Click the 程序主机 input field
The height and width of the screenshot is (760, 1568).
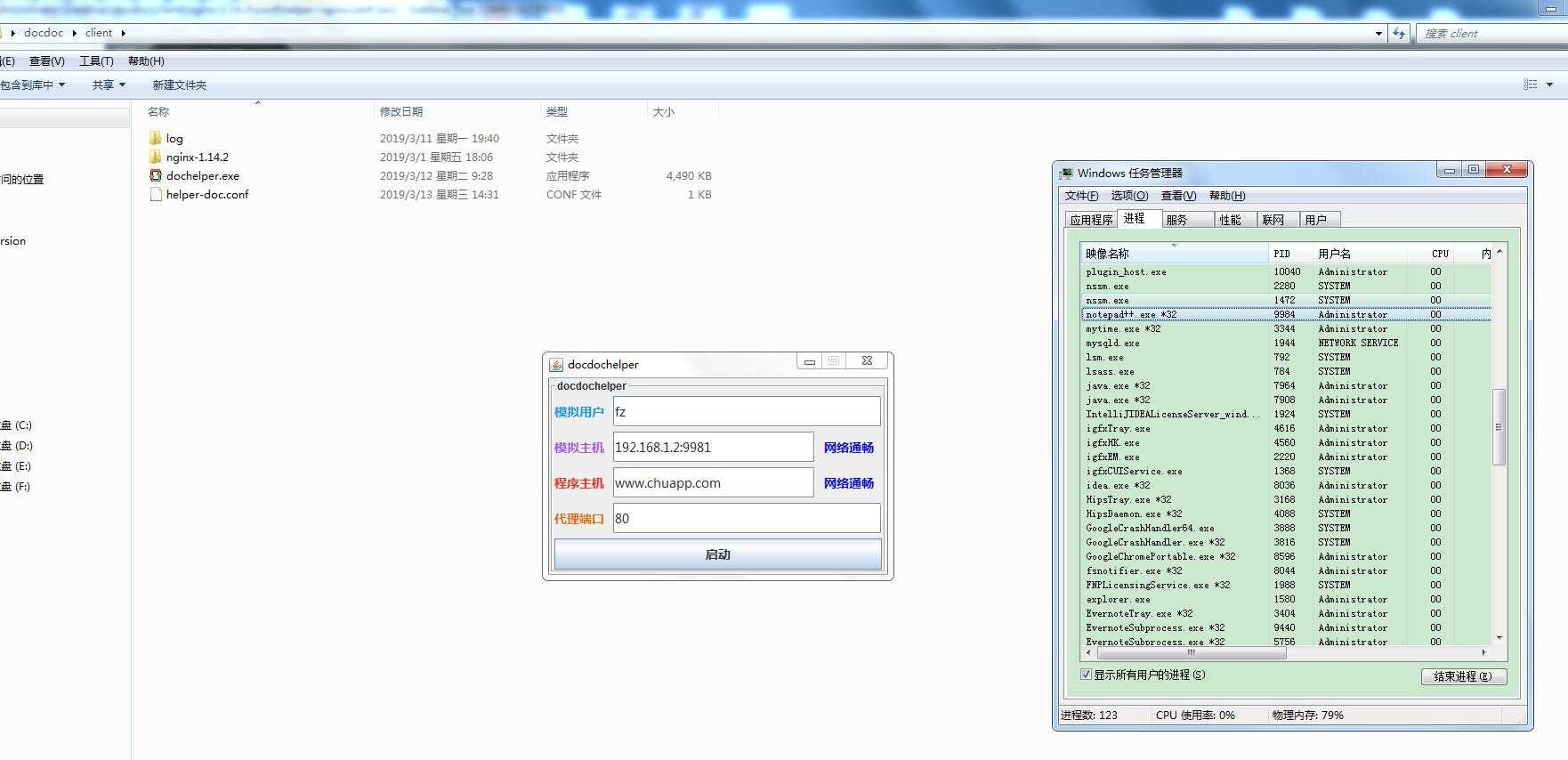click(x=713, y=482)
